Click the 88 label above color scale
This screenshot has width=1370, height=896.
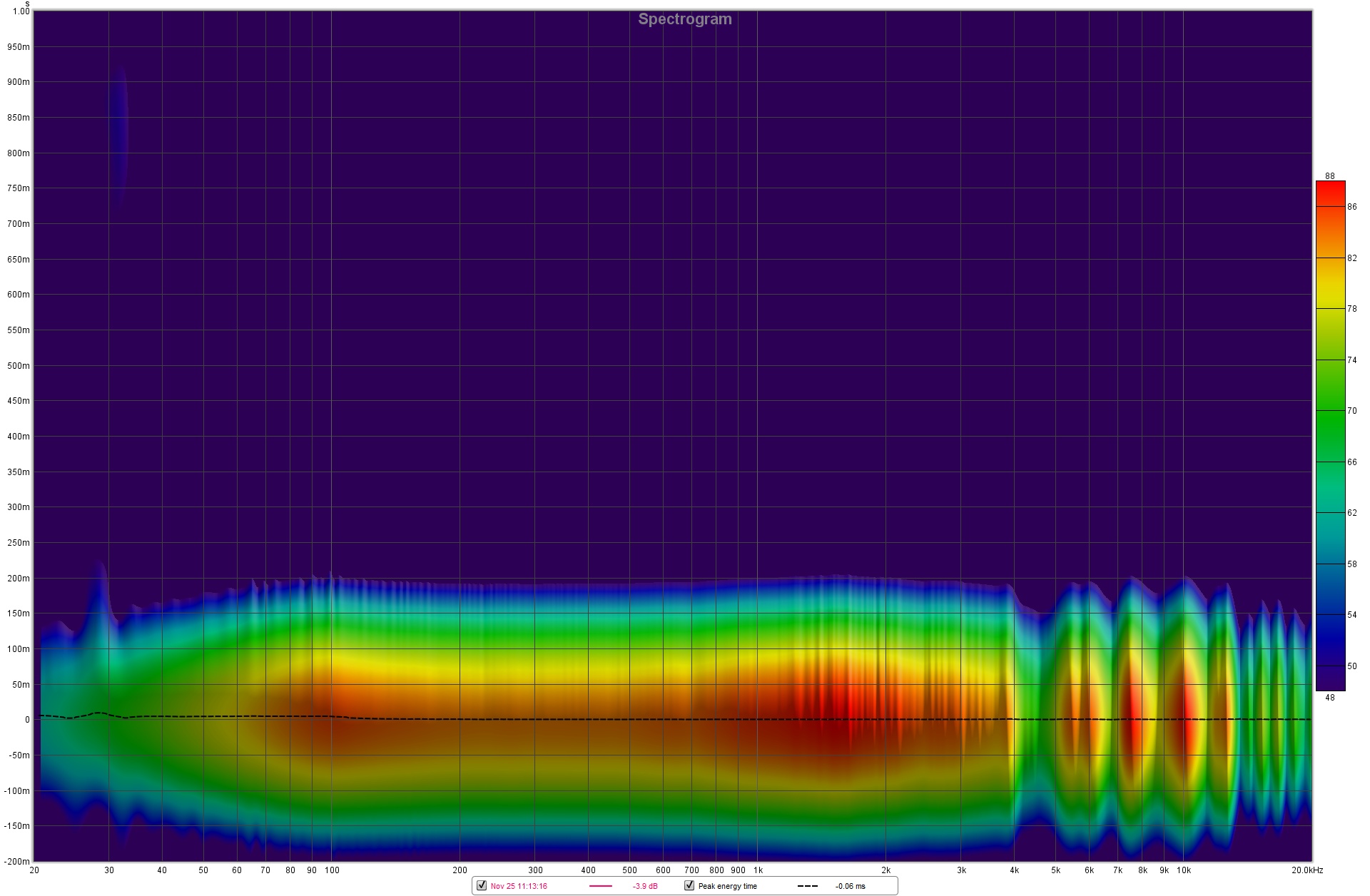click(x=1329, y=175)
